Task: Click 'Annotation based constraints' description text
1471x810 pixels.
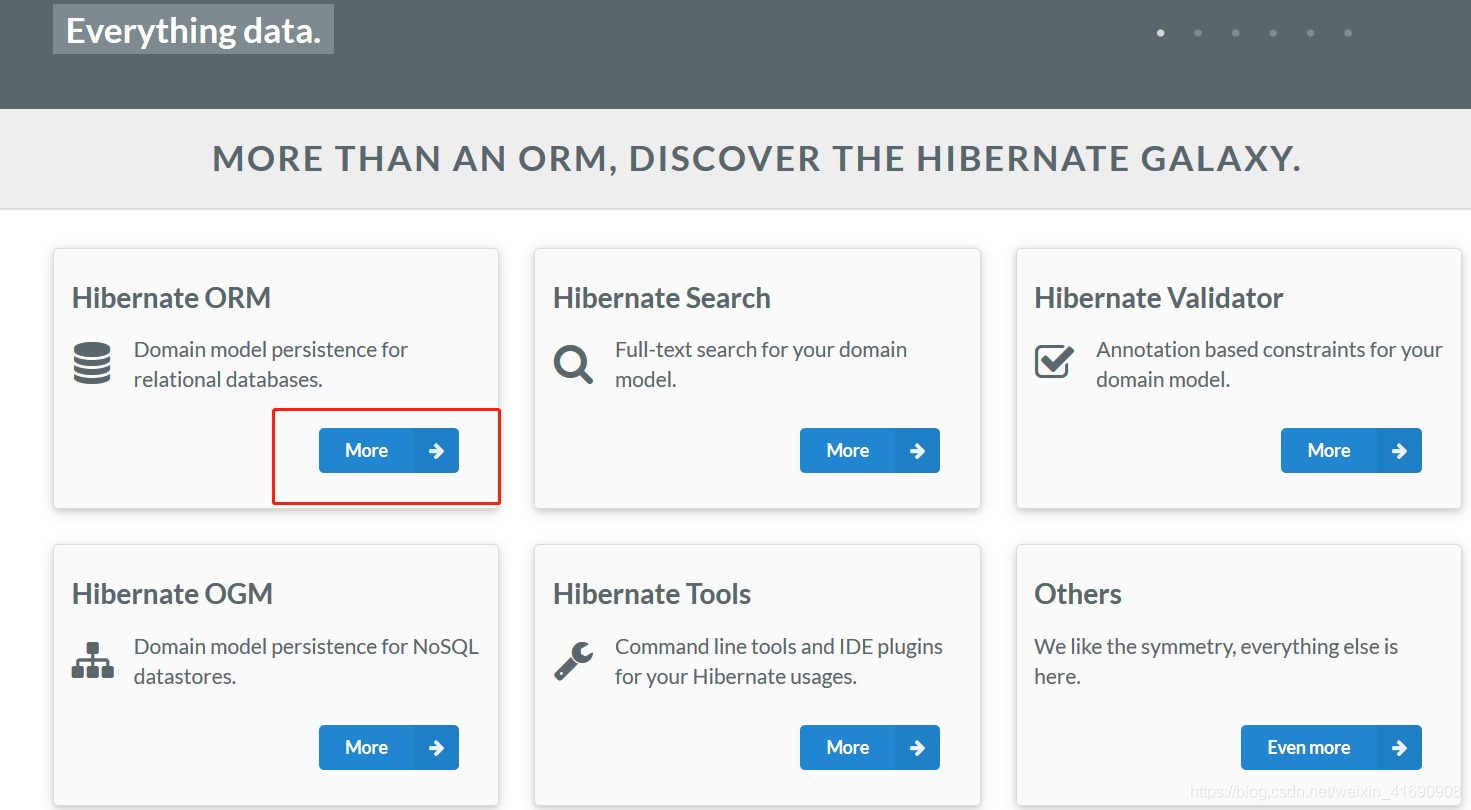Action: pos(1269,365)
